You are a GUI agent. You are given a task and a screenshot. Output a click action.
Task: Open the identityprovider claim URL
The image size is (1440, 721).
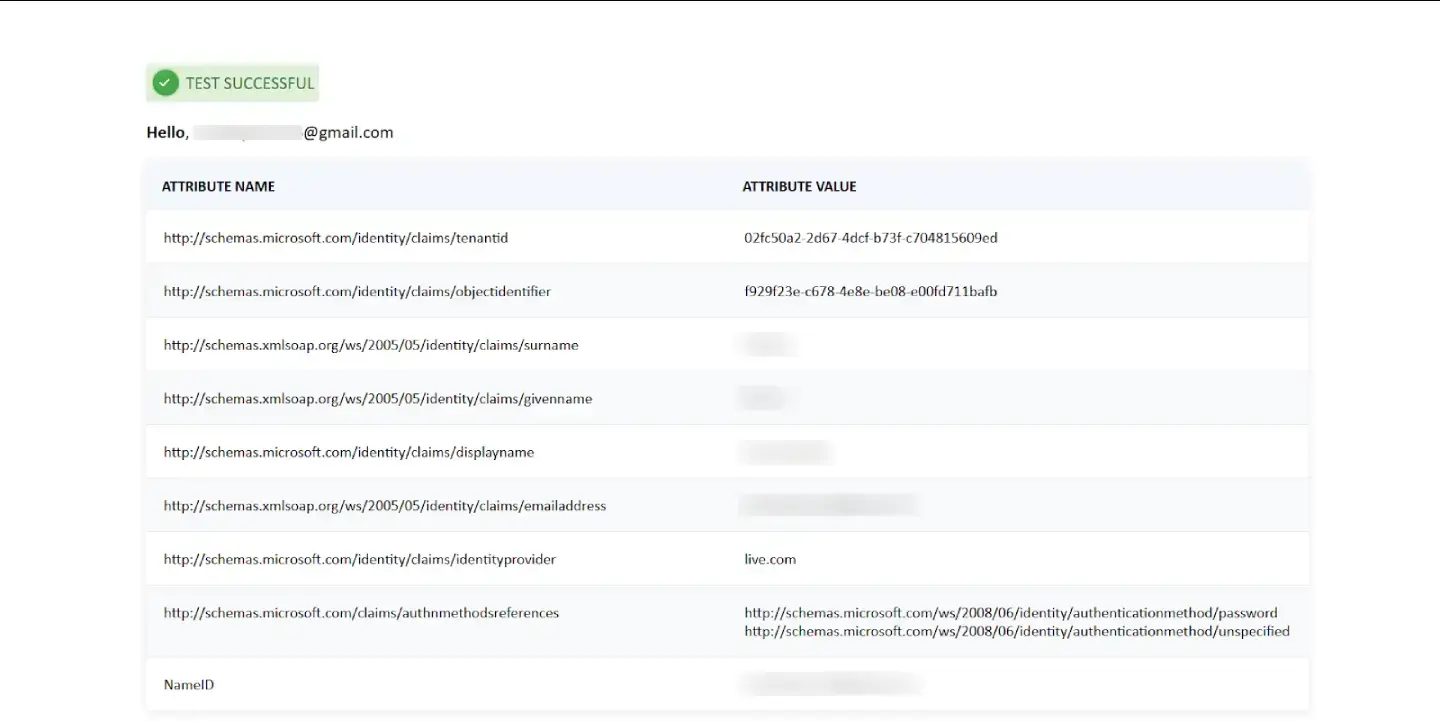coord(360,559)
